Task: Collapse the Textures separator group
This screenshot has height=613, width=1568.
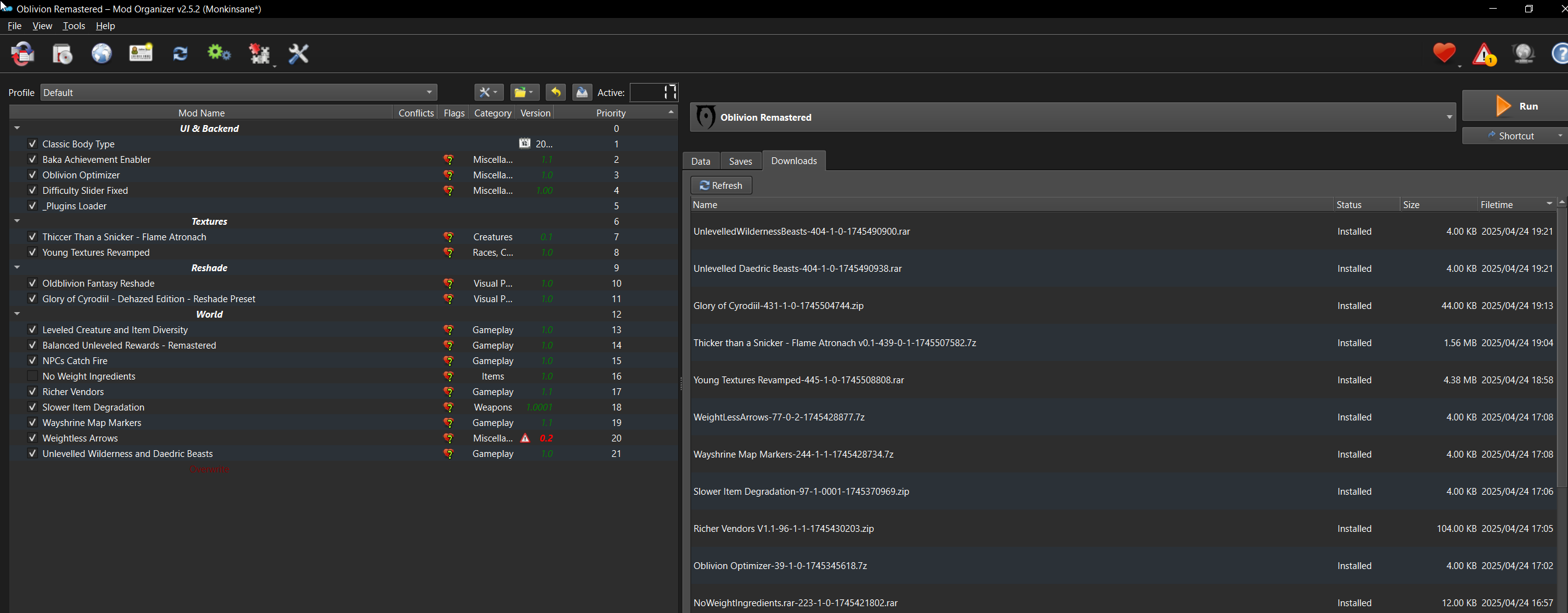Action: [17, 221]
